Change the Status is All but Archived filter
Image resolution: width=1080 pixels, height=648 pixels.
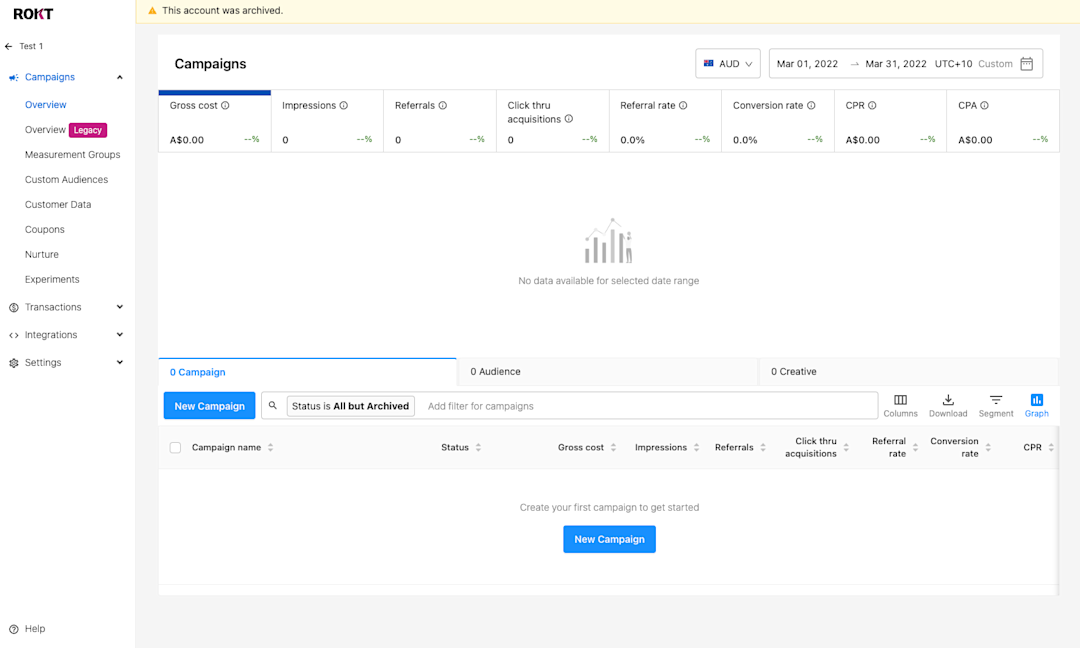tap(351, 406)
